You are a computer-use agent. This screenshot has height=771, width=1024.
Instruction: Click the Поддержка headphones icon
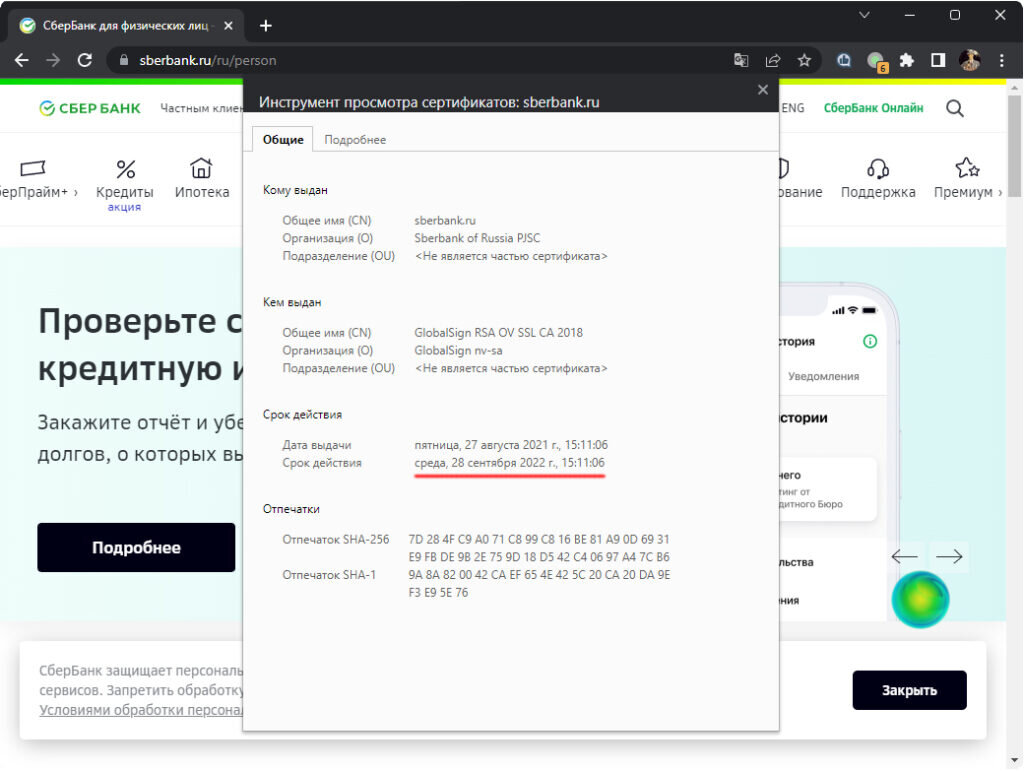click(x=878, y=170)
